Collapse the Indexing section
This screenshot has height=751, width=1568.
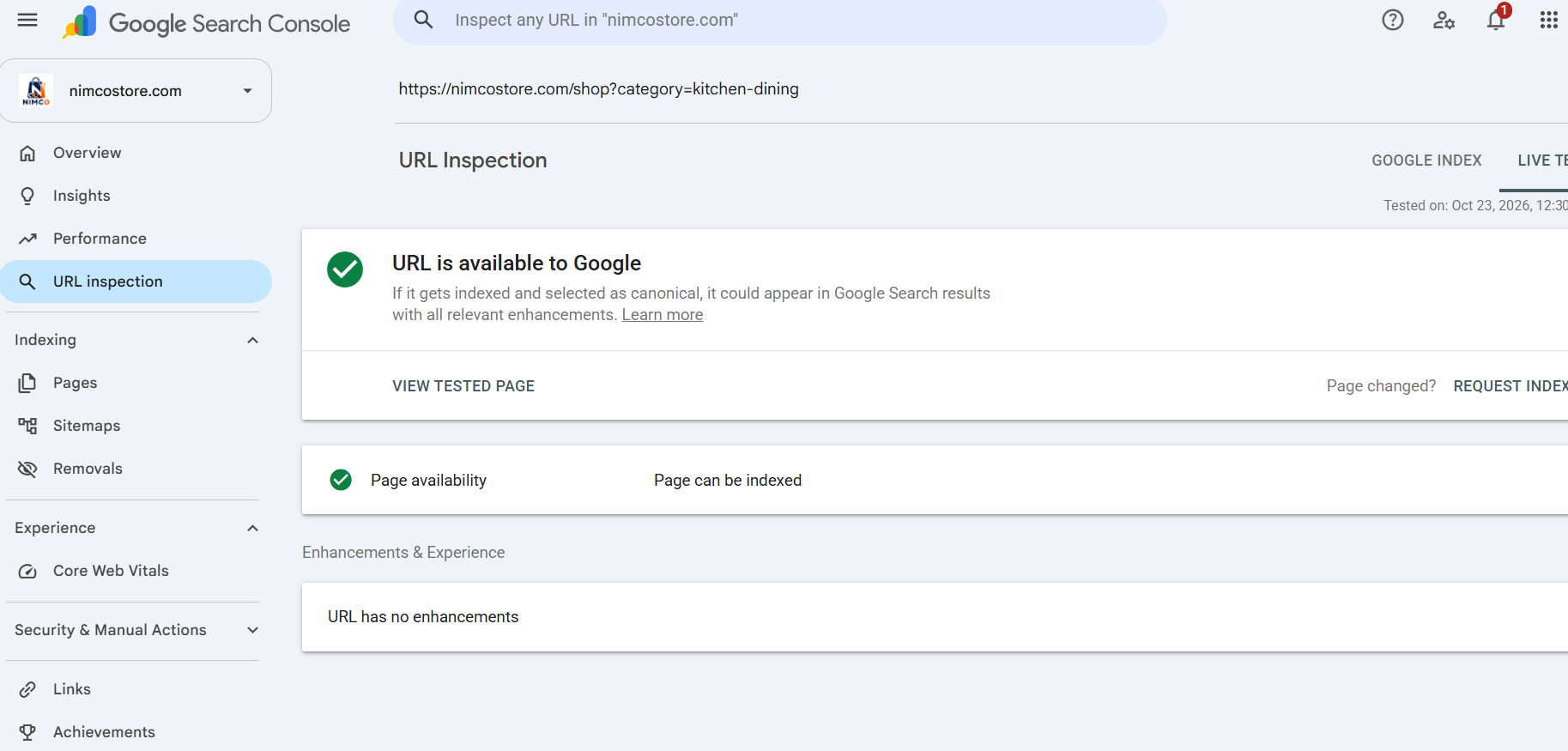click(252, 340)
